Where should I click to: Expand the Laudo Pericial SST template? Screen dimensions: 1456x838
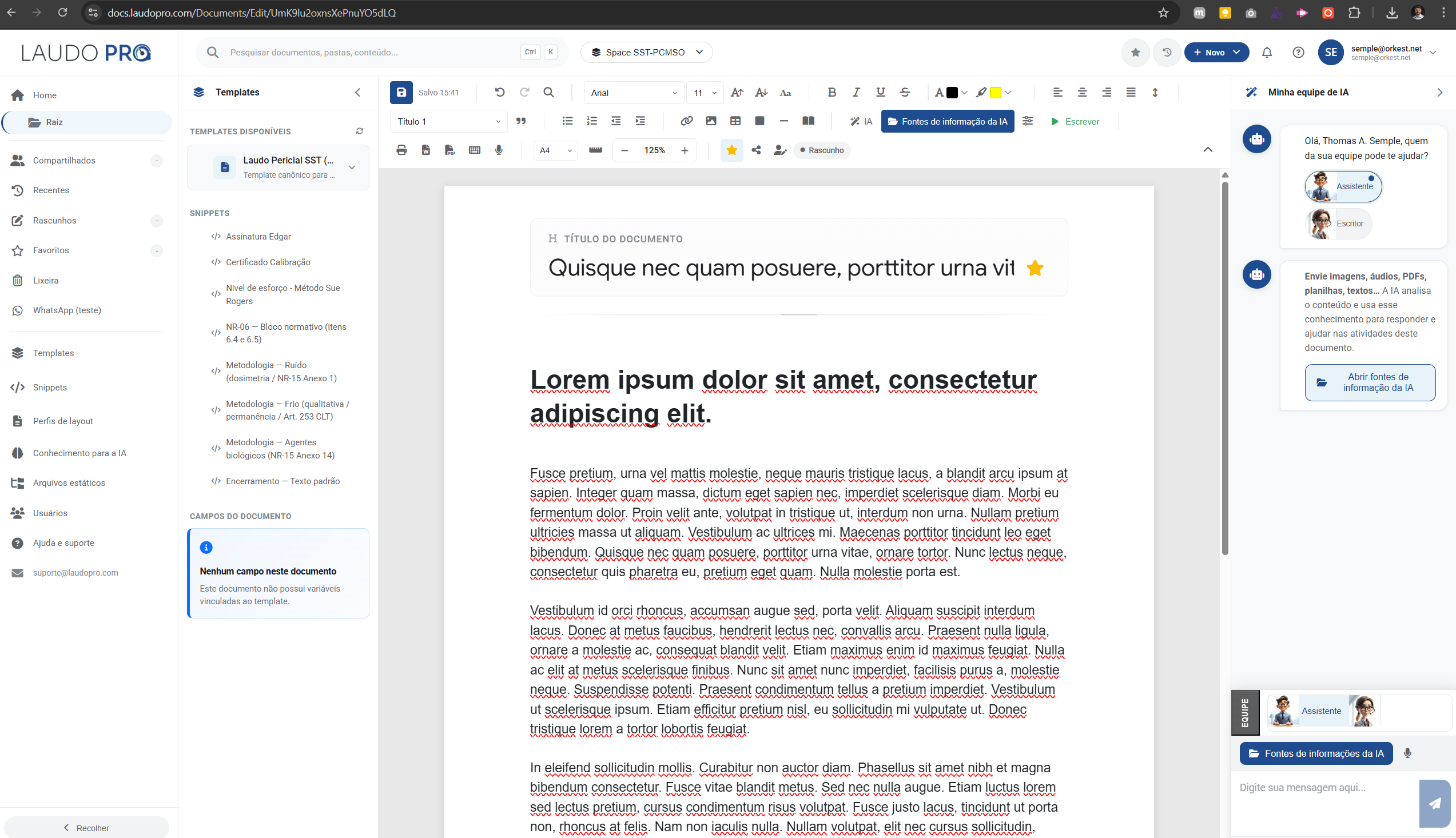pyautogui.click(x=352, y=167)
